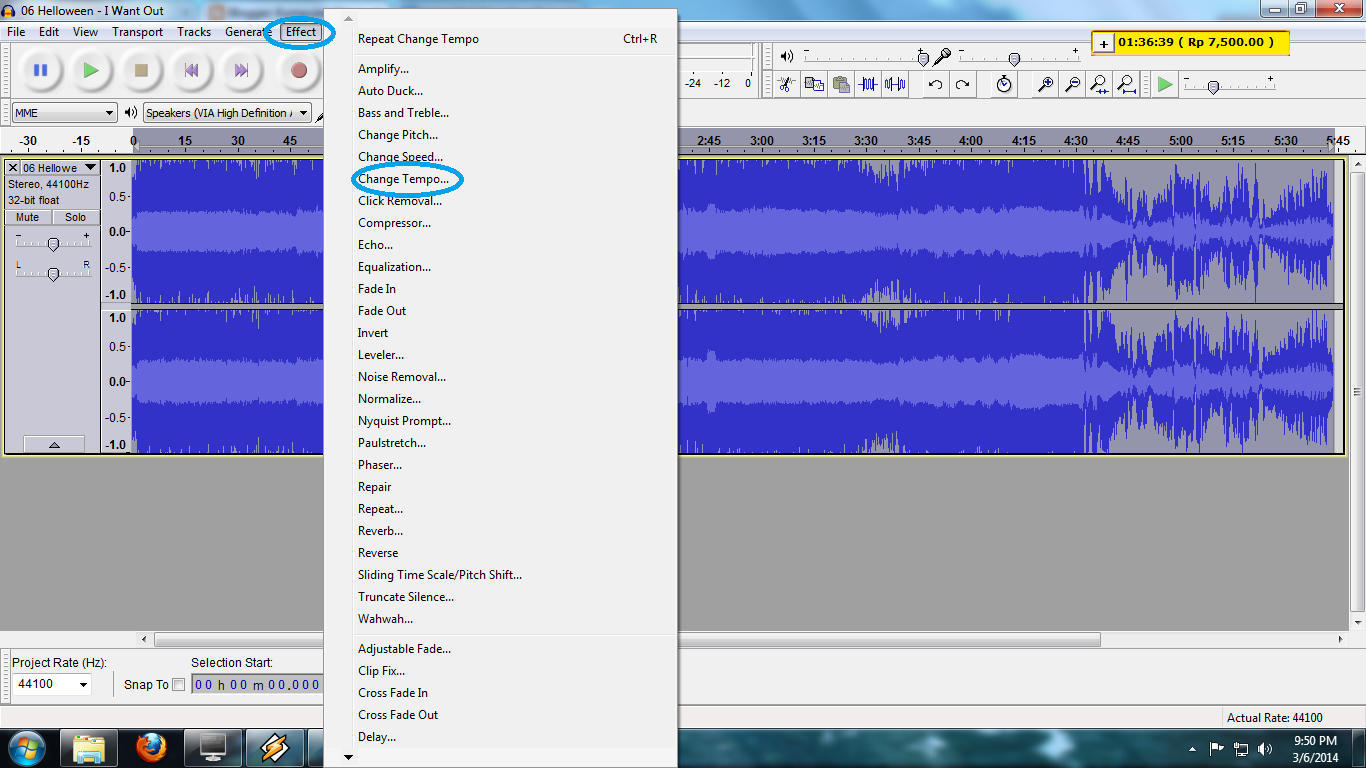Screen dimensions: 1366x768
Task: Click the track gain slider handle
Action: (53, 244)
